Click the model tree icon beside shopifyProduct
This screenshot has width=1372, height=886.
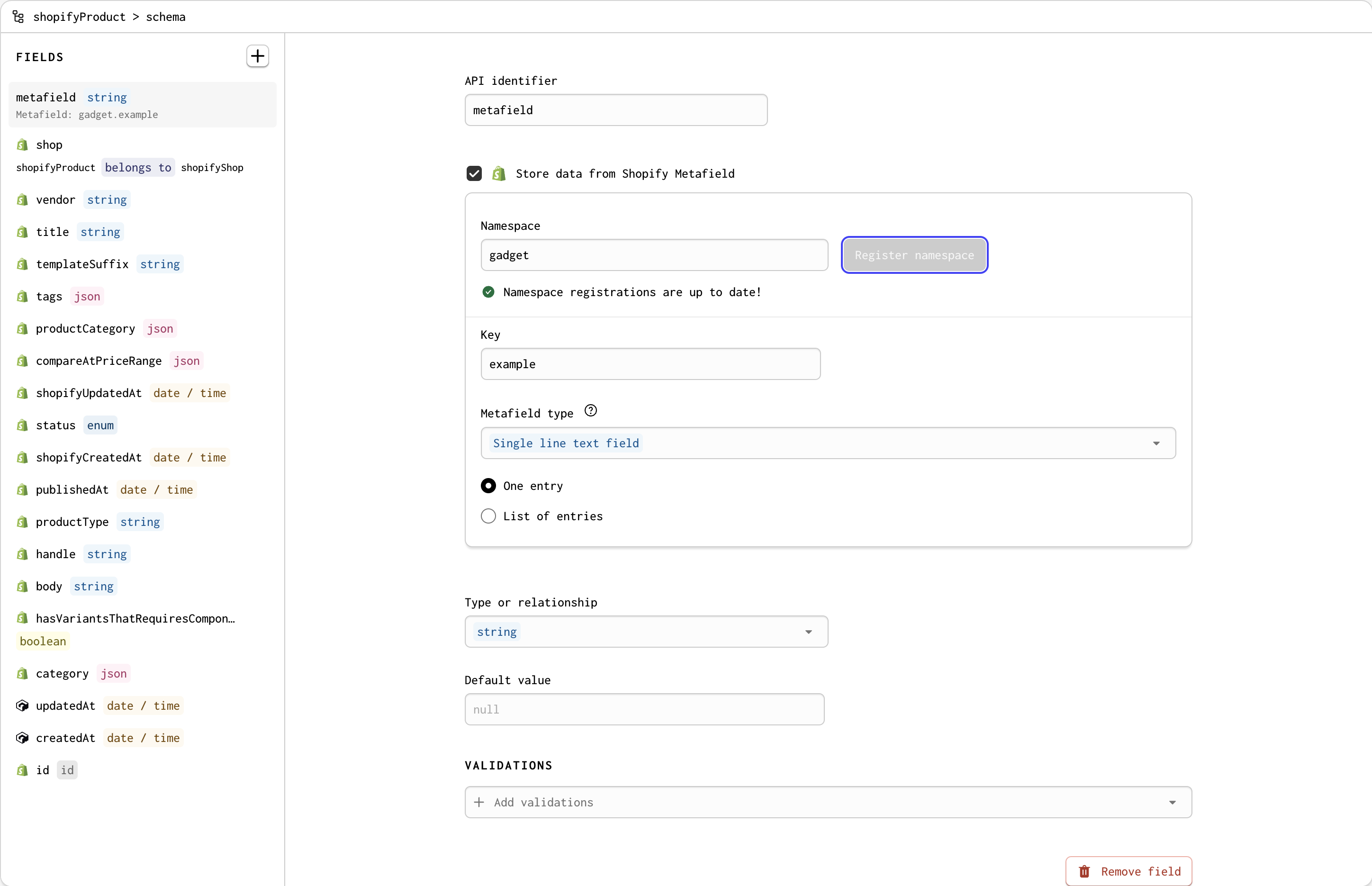click(x=18, y=17)
